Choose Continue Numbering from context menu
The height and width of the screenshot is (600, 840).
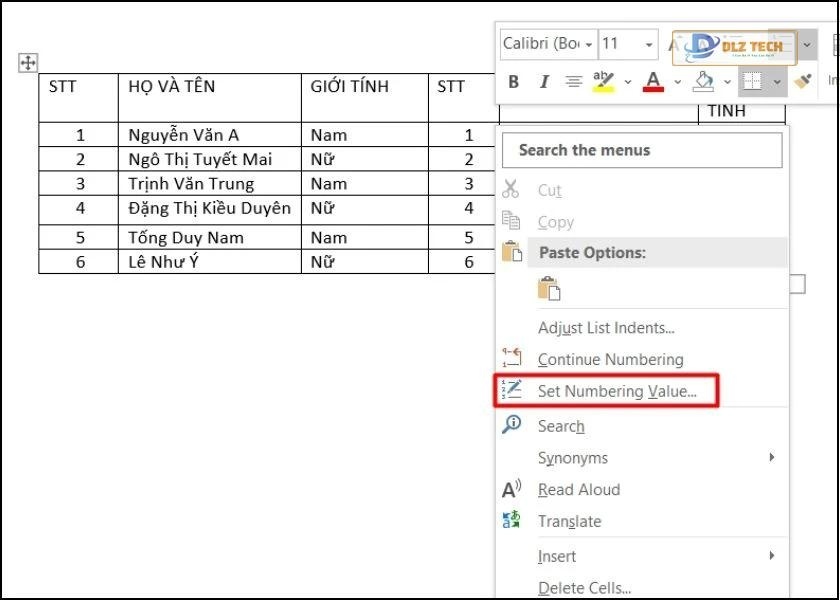click(610, 359)
